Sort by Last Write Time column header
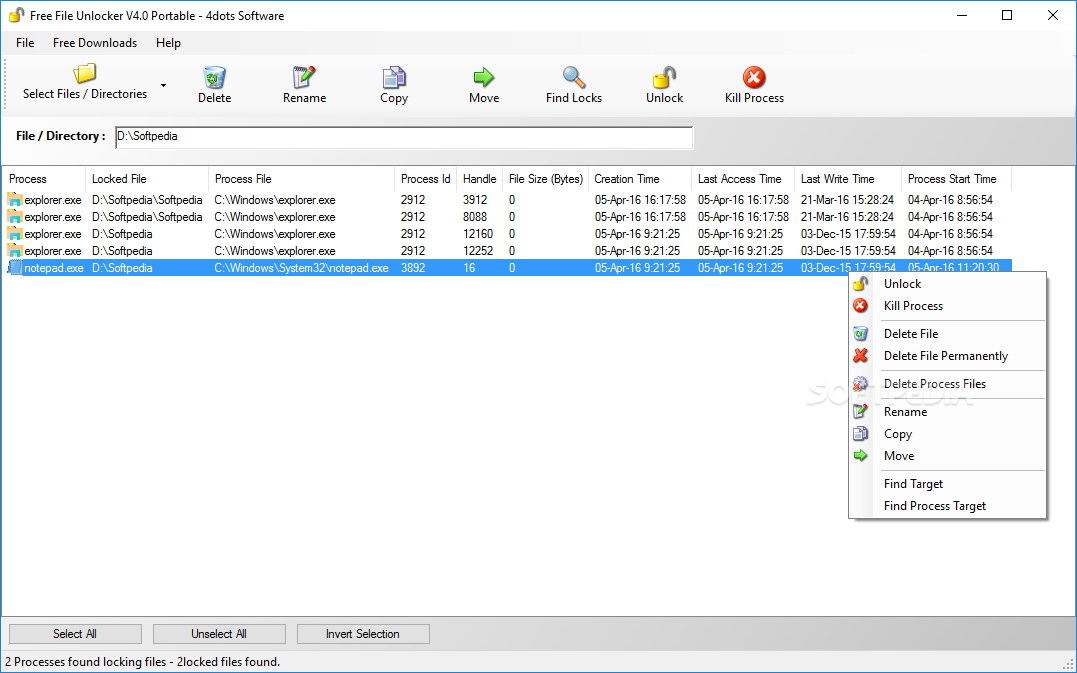The width and height of the screenshot is (1077, 673). tap(848, 179)
